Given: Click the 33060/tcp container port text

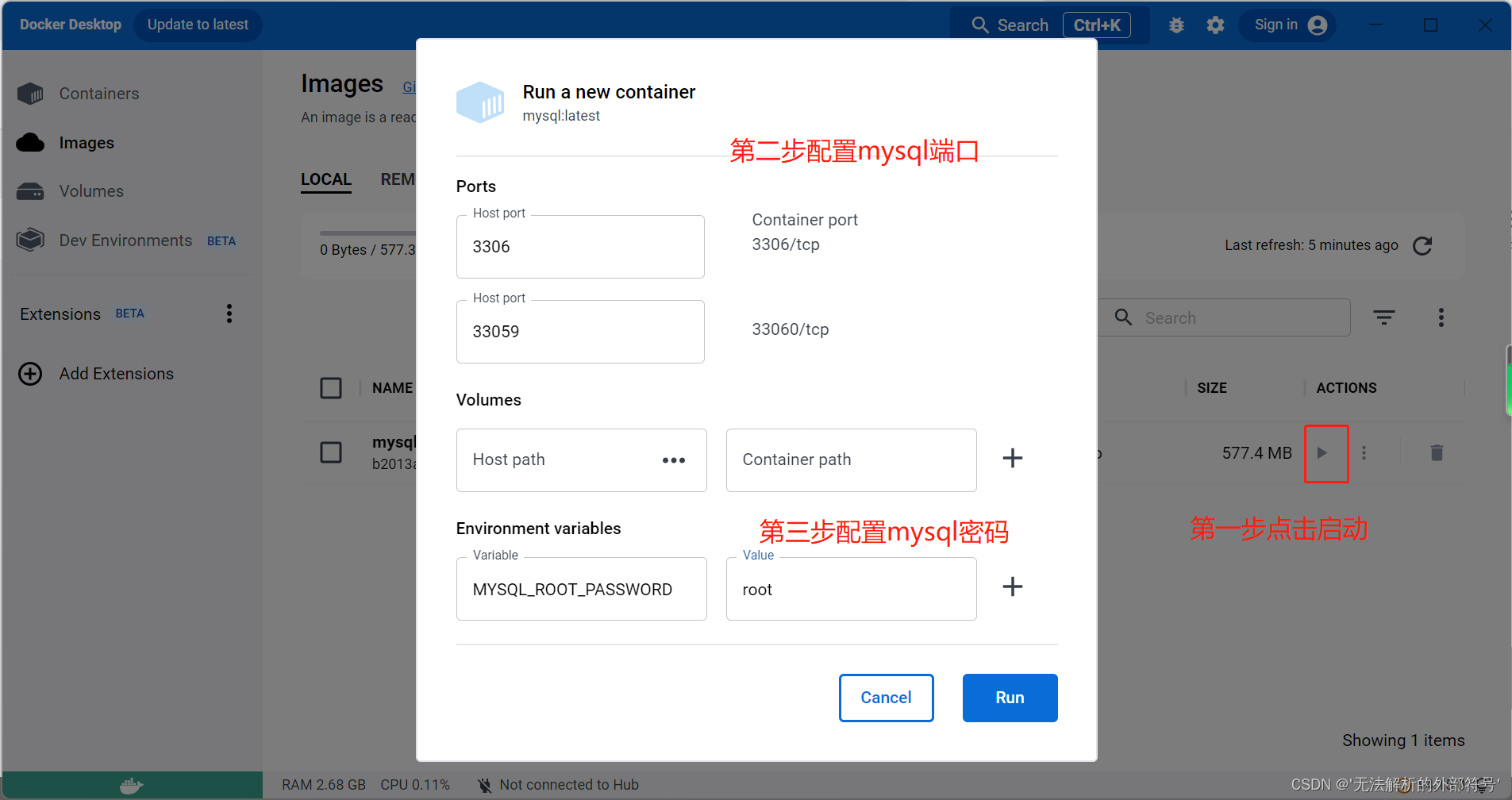Looking at the screenshot, I should (x=791, y=329).
